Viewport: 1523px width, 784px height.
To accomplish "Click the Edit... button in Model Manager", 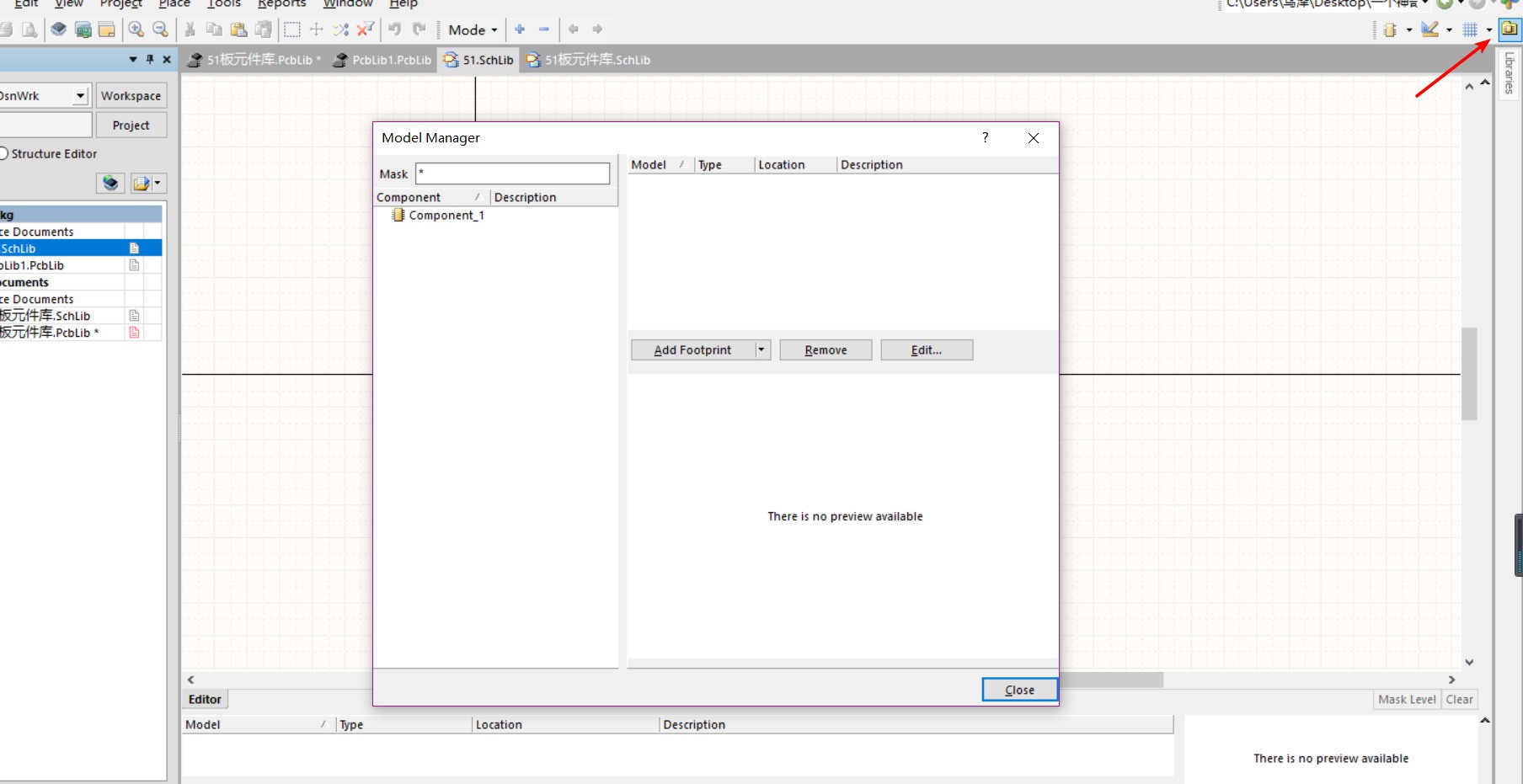I will pos(927,349).
